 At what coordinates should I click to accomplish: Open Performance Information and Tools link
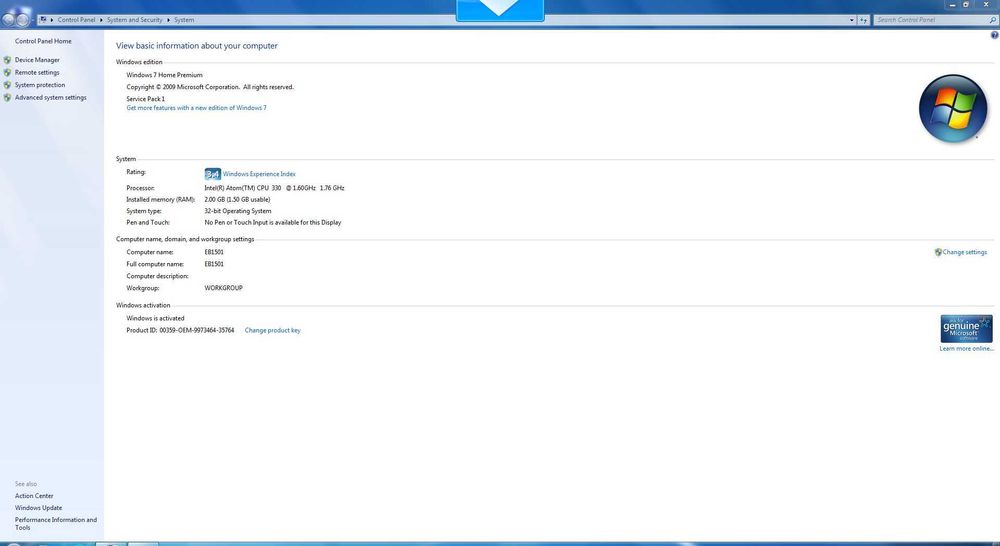(55, 523)
